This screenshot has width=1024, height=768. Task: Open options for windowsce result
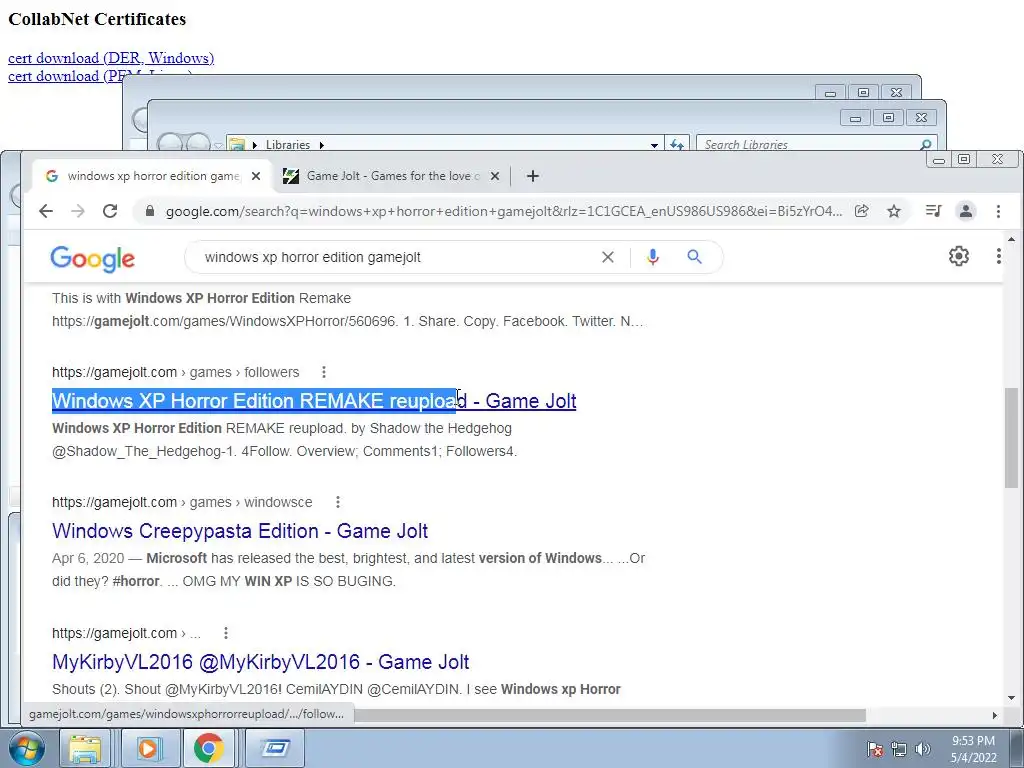pos(338,502)
